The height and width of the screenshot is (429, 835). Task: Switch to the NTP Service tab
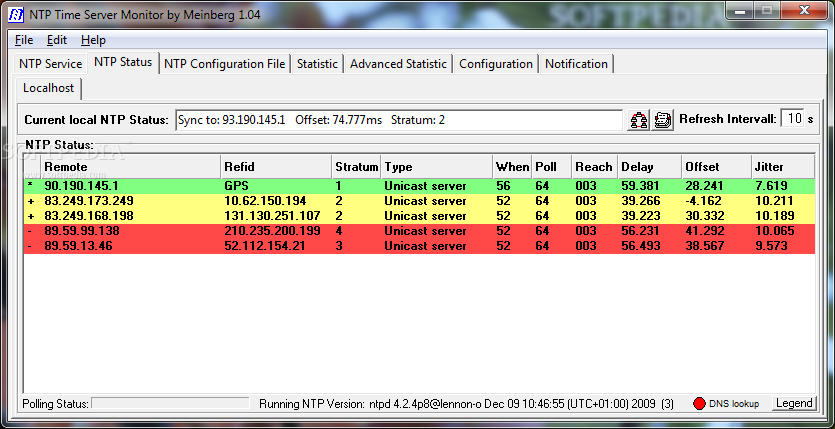(x=51, y=64)
